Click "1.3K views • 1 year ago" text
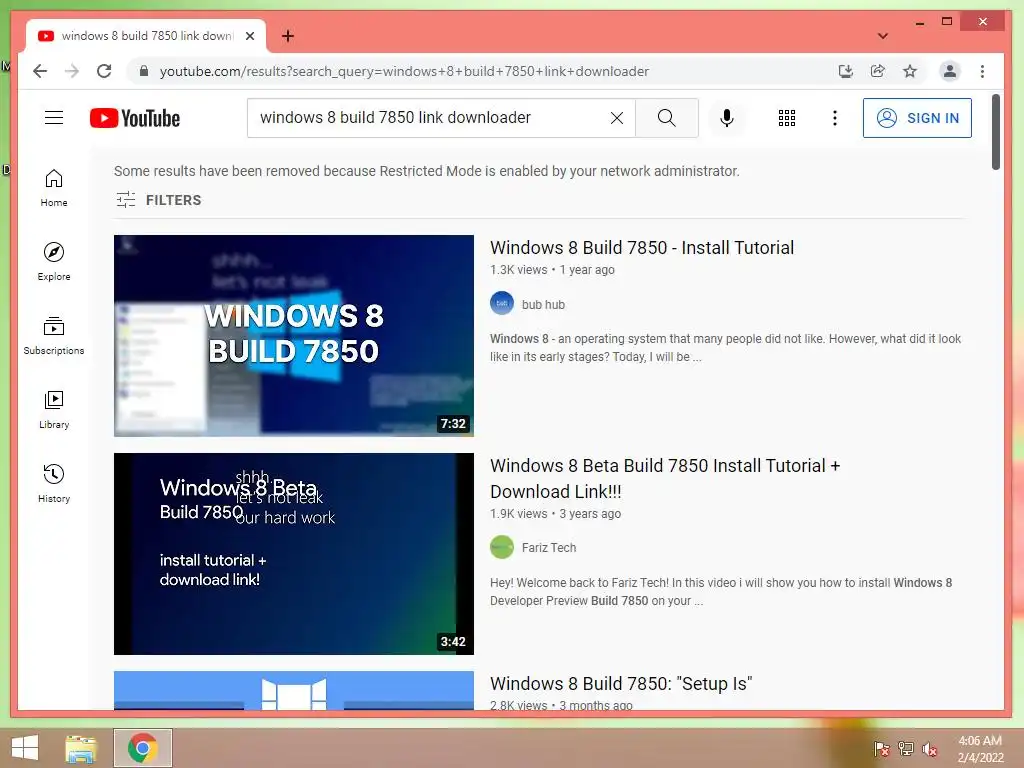Image resolution: width=1024 pixels, height=768 pixels. click(x=552, y=270)
